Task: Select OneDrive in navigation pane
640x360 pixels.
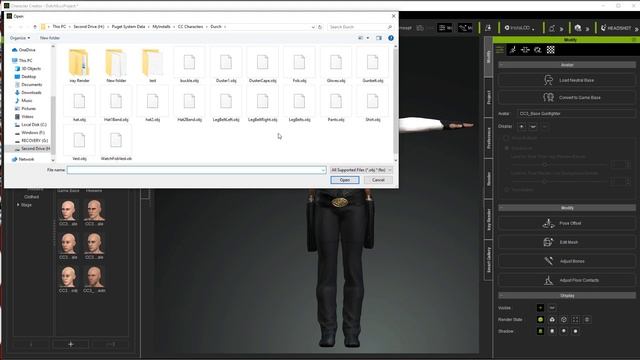Action: click(x=27, y=50)
